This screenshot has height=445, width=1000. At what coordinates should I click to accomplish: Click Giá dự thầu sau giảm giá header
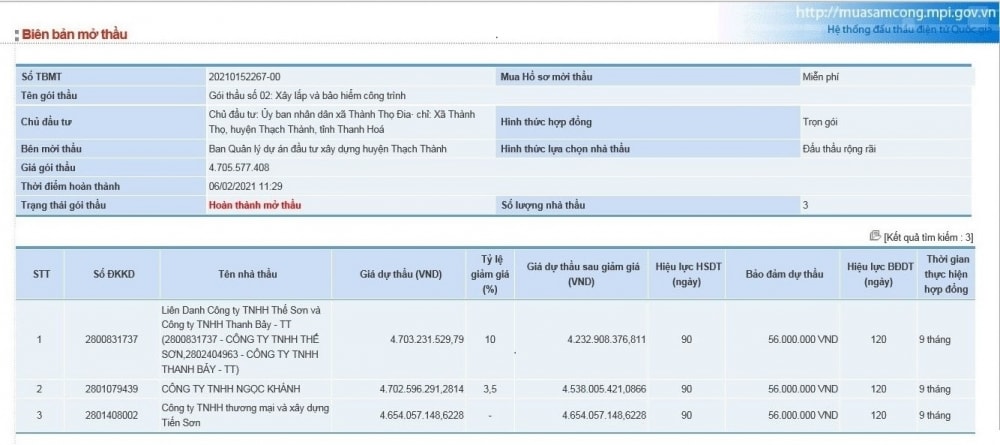click(x=582, y=274)
